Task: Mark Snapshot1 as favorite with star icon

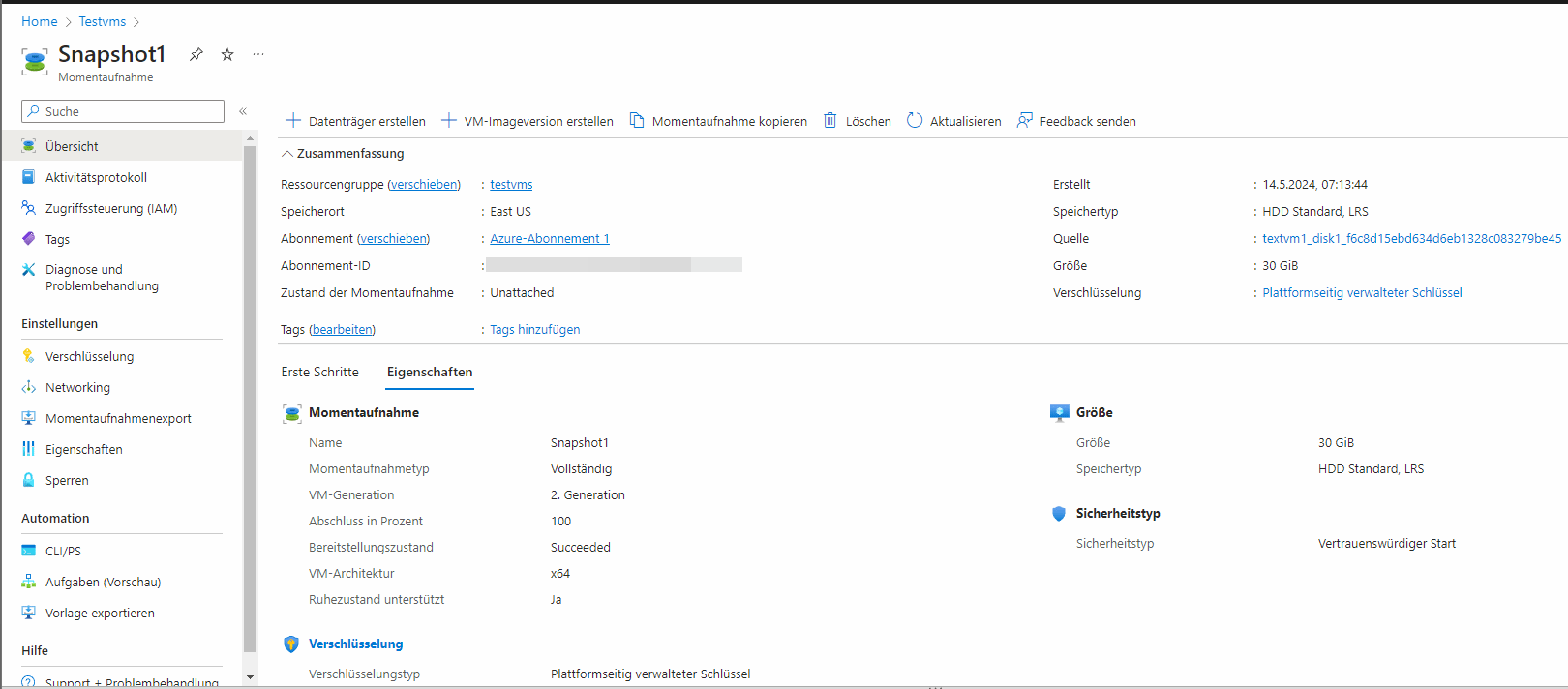Action: click(x=227, y=54)
